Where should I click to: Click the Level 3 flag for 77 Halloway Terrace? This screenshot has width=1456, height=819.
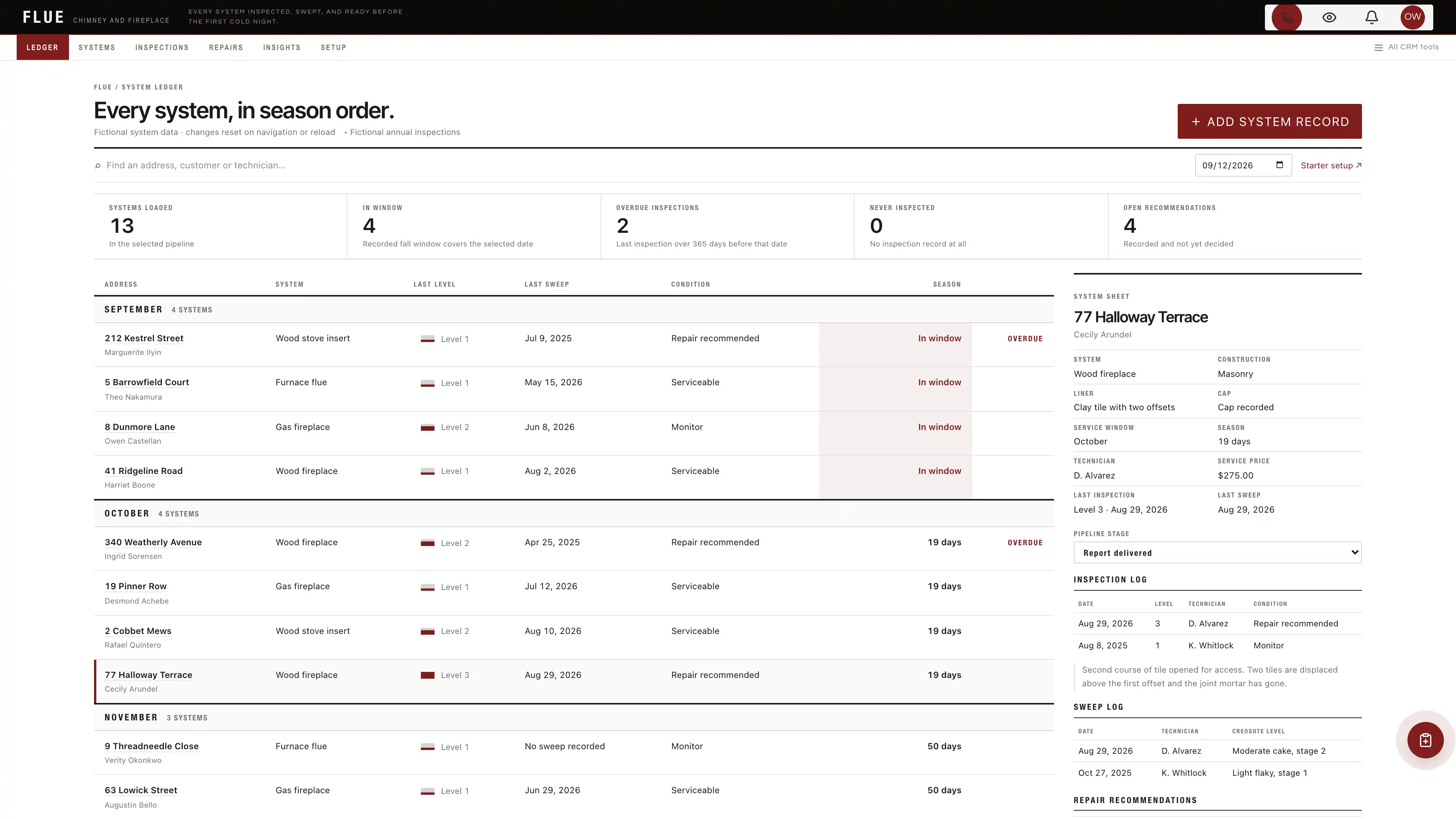(x=427, y=675)
